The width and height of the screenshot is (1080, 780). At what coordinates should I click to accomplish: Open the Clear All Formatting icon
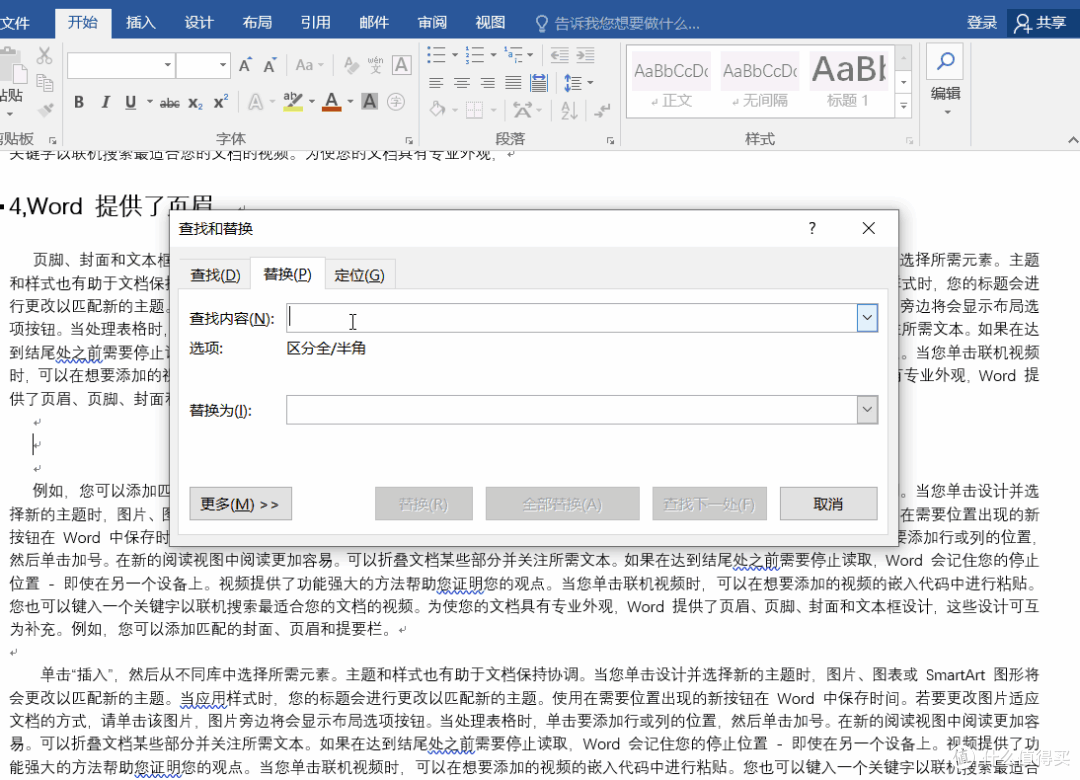[350, 64]
